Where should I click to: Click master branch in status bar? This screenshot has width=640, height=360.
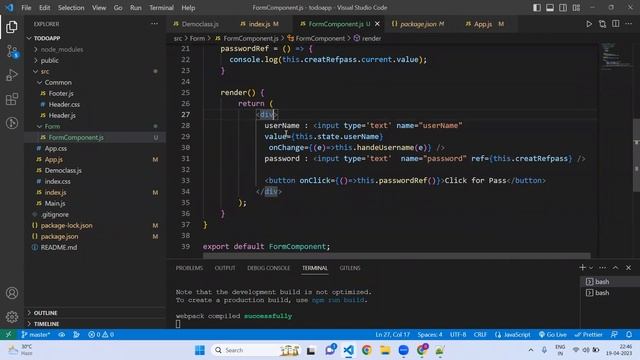36,334
